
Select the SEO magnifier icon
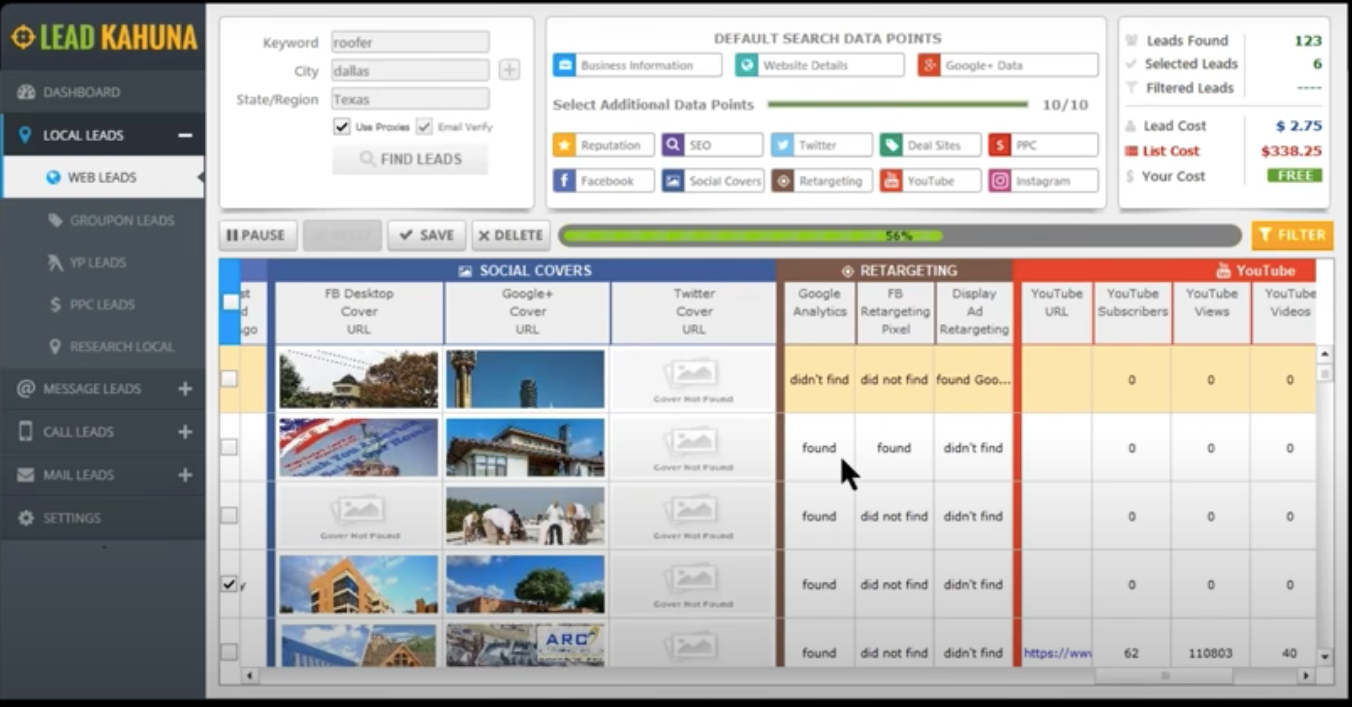pos(673,145)
